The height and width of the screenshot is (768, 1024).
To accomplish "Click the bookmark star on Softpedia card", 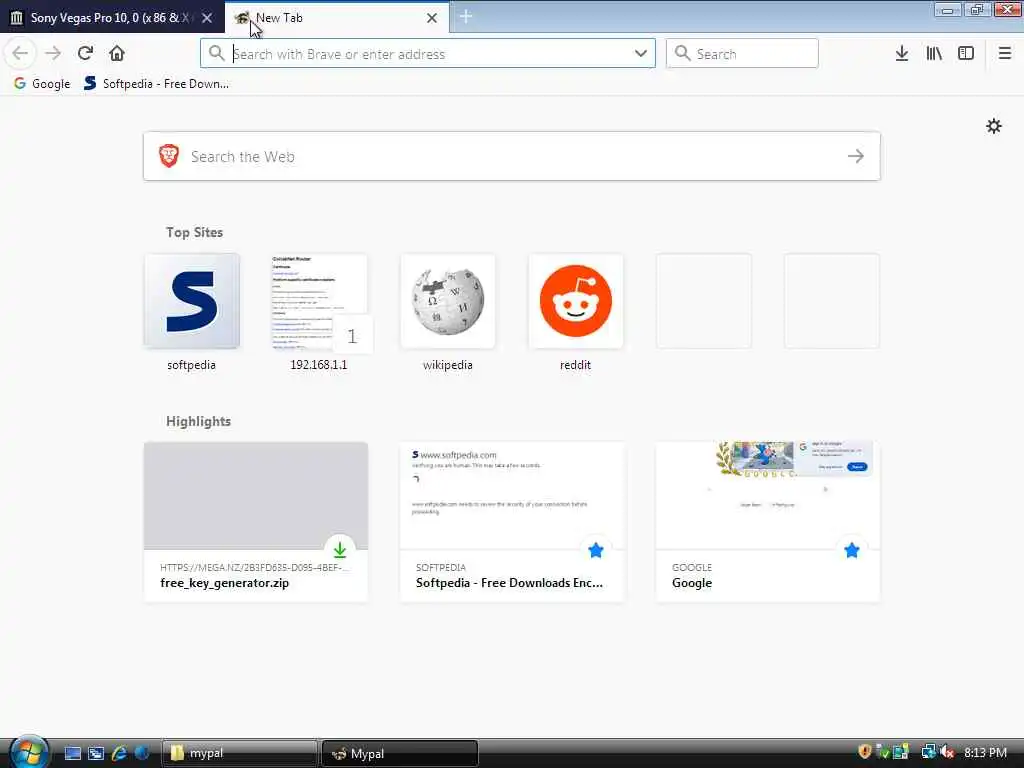I will (x=596, y=550).
